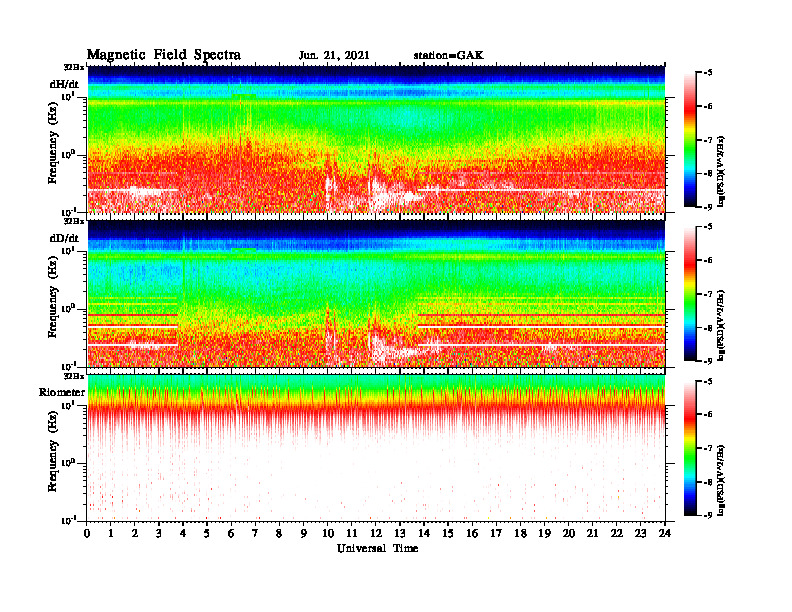This screenshot has width=792, height=612.
Task: Click the -6 value on Riometer color bar
Action: 708,414
